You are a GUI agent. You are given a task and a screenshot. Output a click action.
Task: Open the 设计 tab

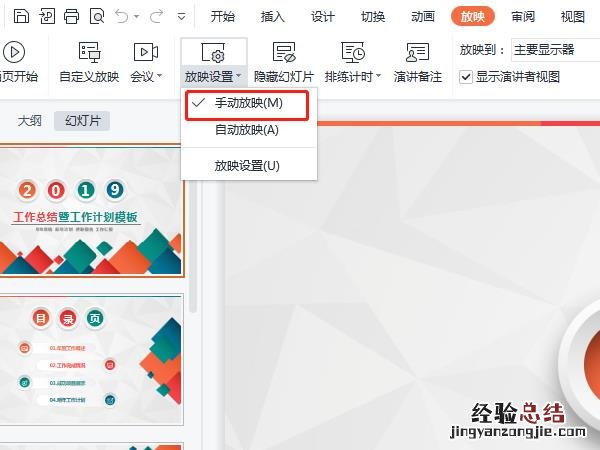[x=323, y=16]
